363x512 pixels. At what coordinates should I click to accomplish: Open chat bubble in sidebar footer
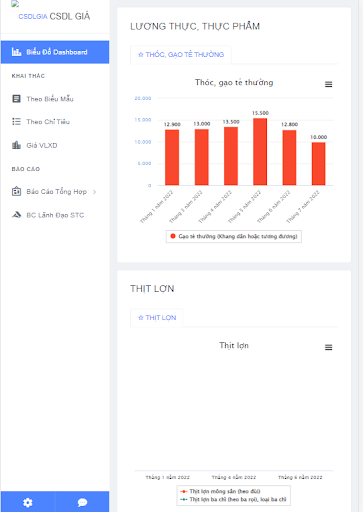[x=82, y=502]
